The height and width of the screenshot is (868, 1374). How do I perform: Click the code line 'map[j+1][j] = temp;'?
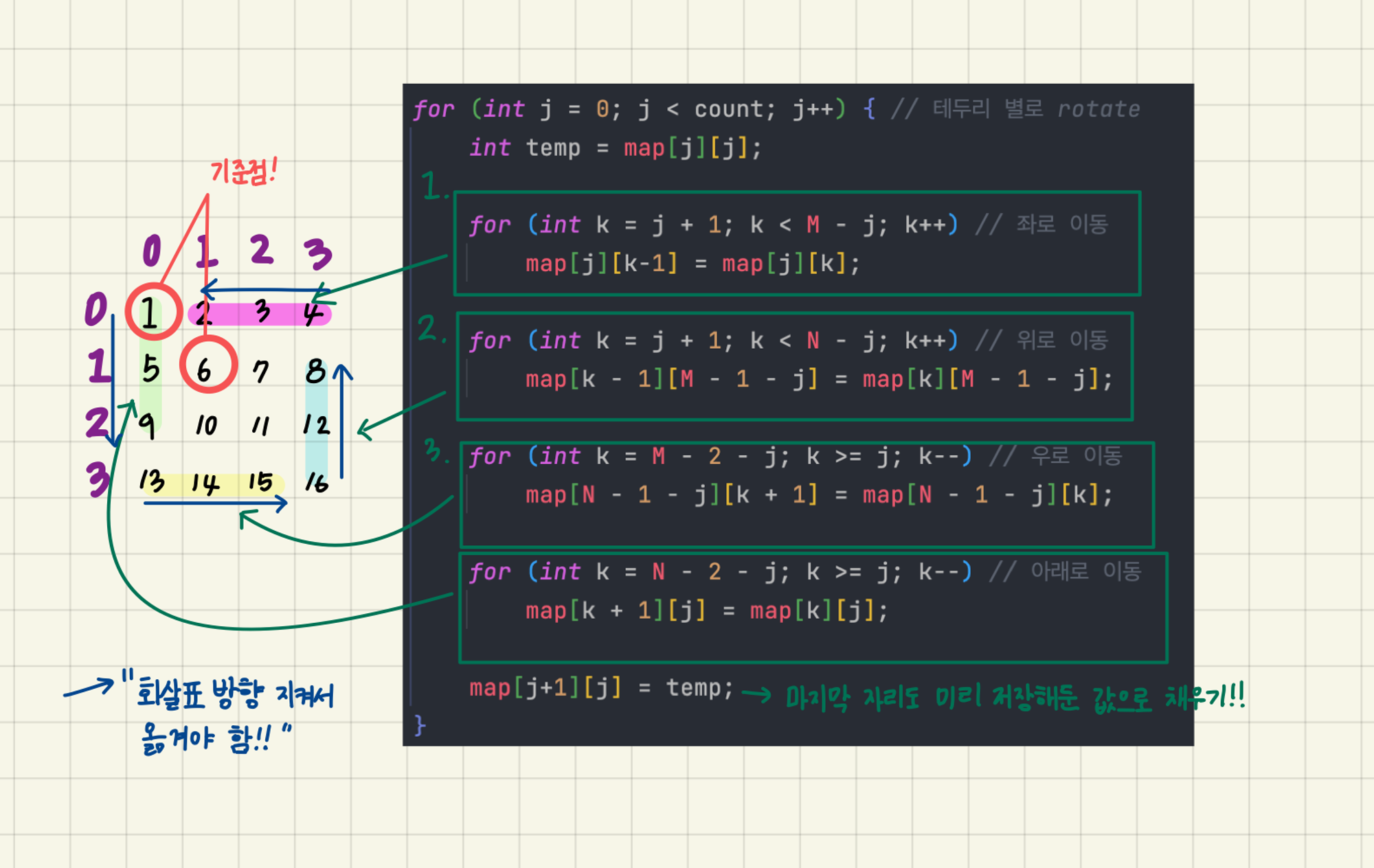click(601, 687)
